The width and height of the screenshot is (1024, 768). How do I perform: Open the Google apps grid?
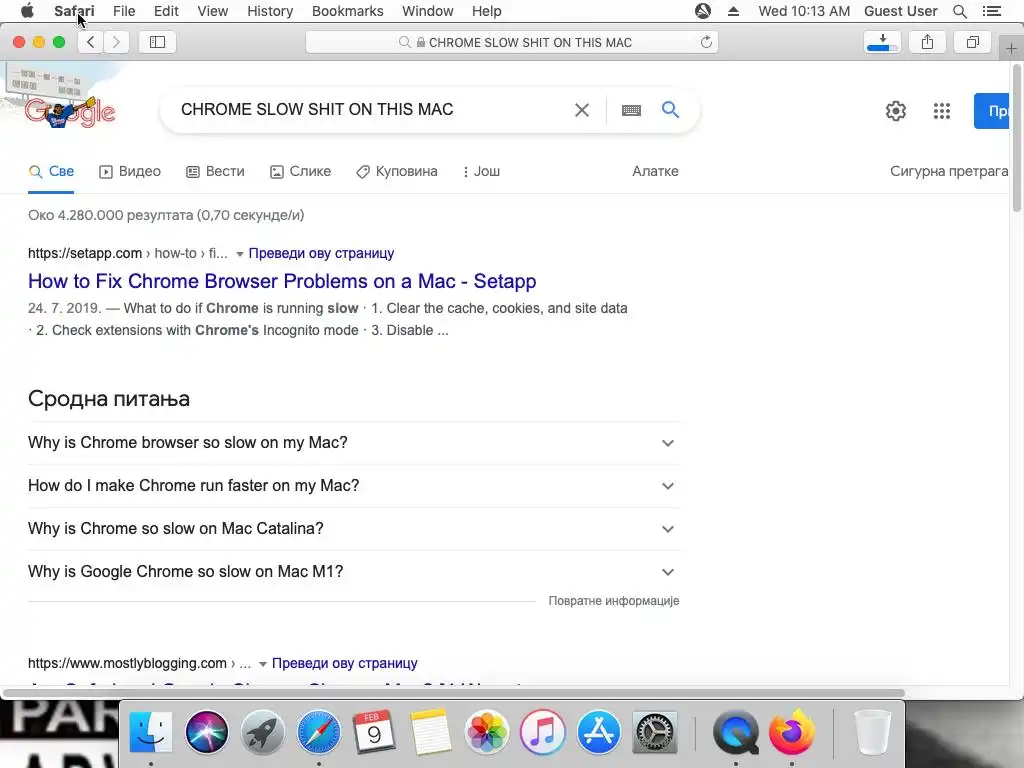pos(942,111)
